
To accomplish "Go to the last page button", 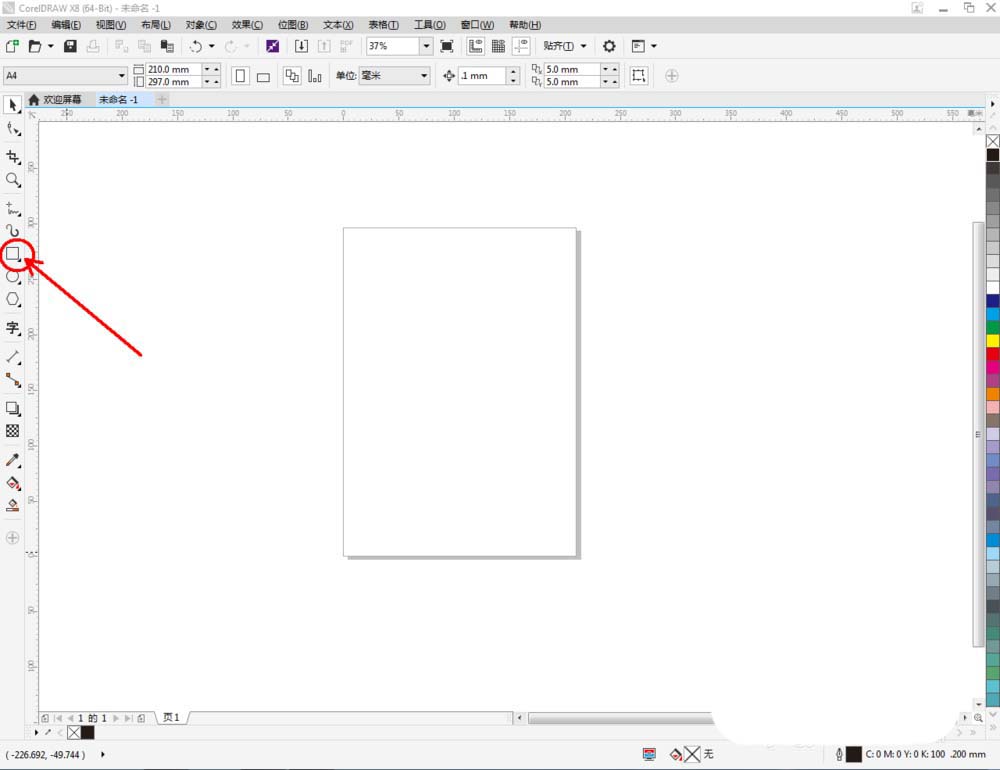I will point(128,718).
